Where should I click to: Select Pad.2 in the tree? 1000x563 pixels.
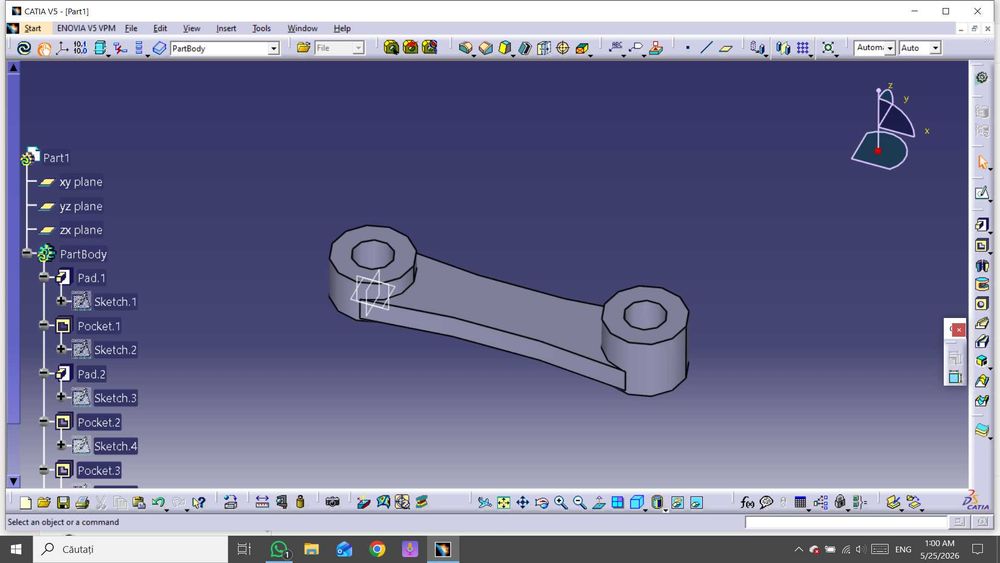tap(91, 374)
